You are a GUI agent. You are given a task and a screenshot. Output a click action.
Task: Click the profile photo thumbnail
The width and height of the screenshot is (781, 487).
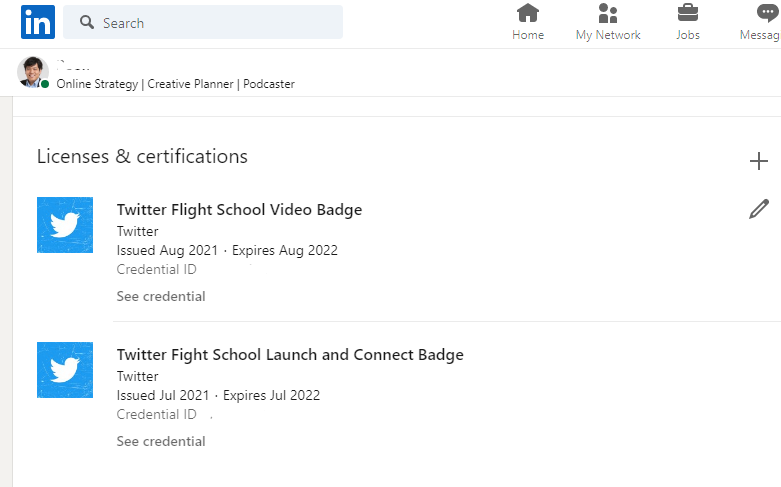33,72
